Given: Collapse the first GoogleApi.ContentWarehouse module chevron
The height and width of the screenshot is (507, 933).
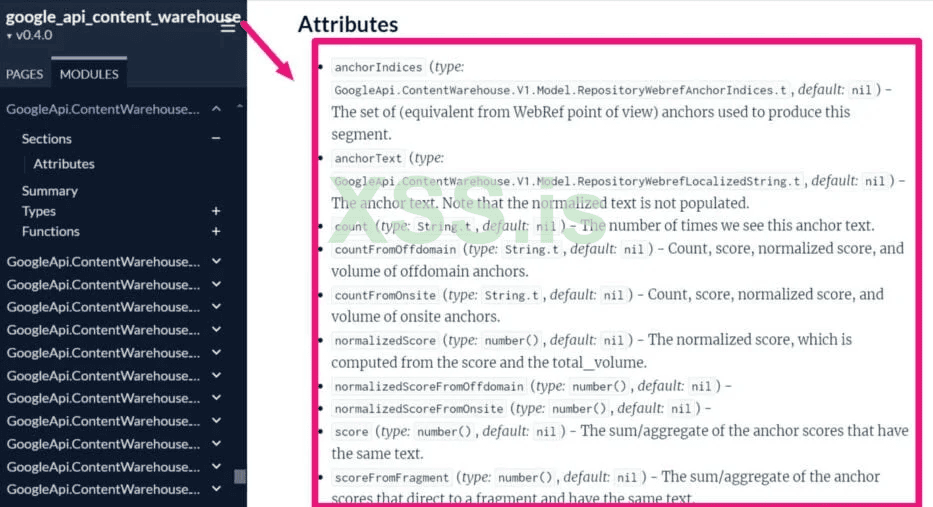Looking at the screenshot, I should pos(217,109).
